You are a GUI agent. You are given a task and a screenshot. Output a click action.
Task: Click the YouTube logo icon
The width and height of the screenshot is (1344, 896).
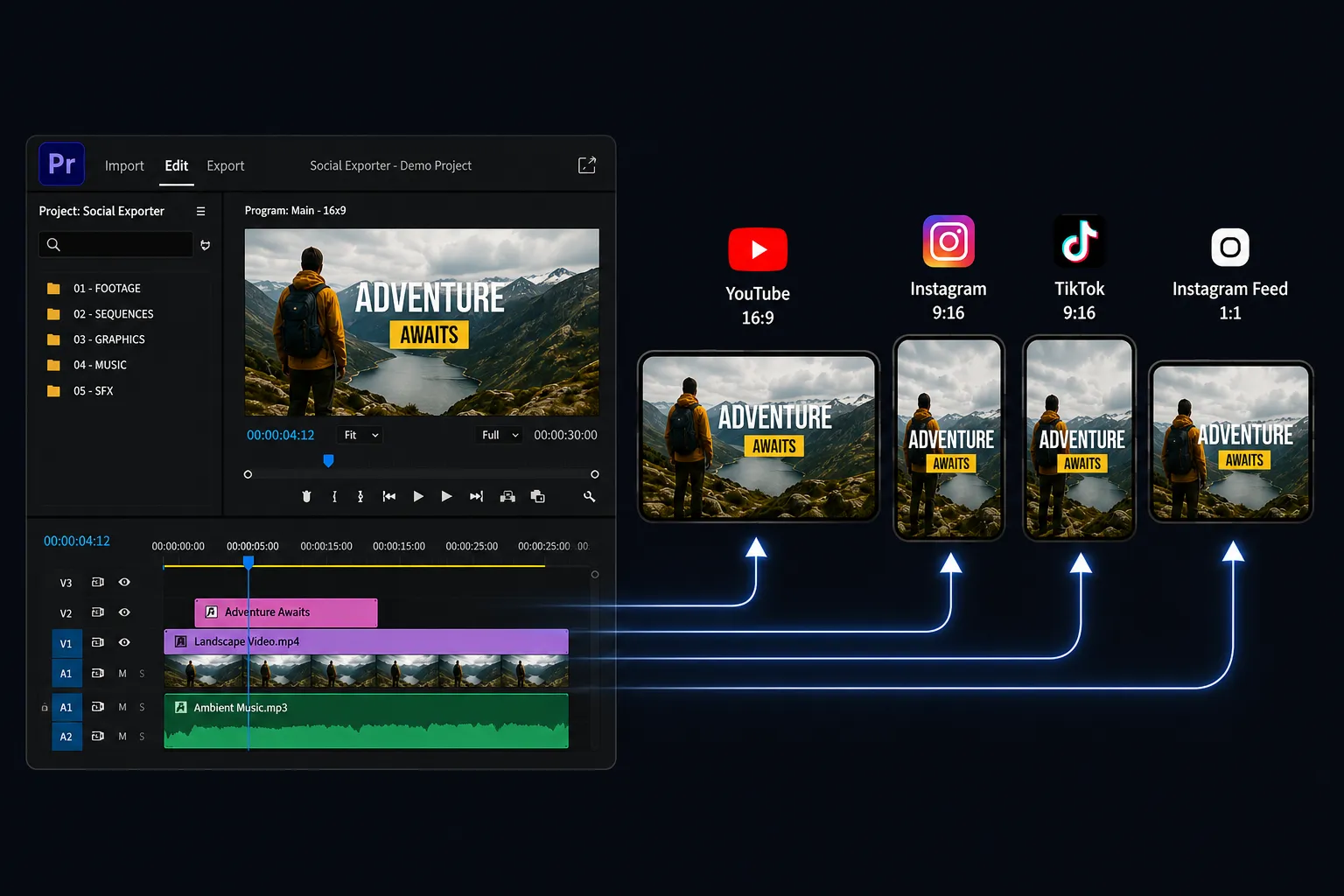pos(758,249)
